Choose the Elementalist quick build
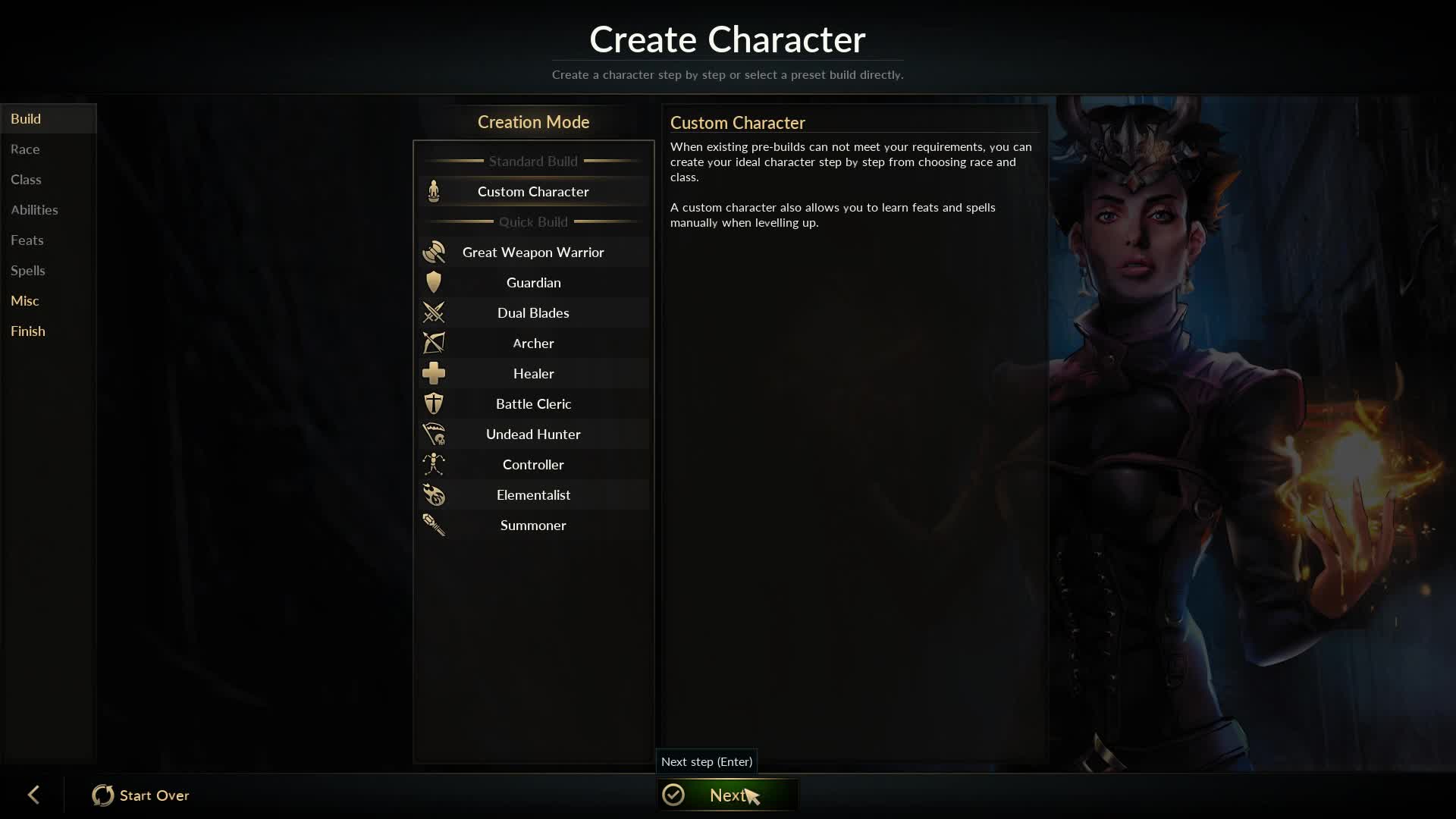Image resolution: width=1456 pixels, height=819 pixels. [x=534, y=494]
